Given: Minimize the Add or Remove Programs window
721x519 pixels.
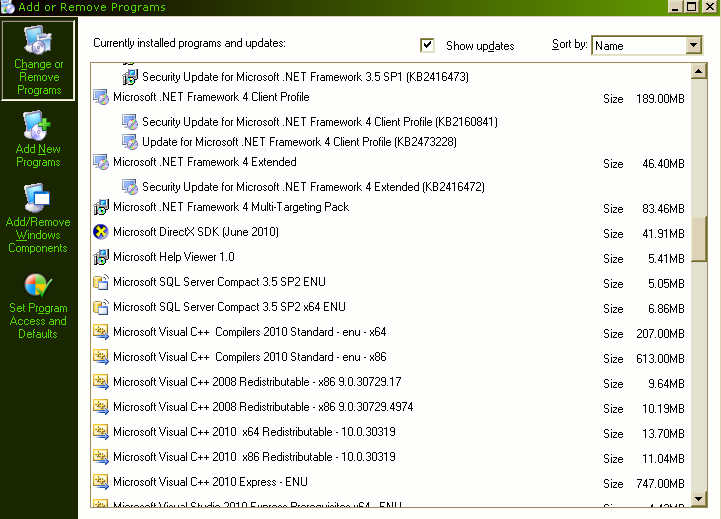Looking at the screenshot, I should pos(675,7).
